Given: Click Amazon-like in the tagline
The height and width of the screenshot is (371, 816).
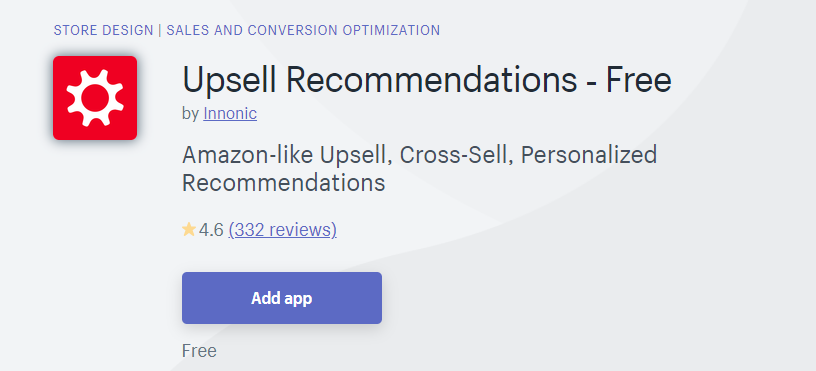Looking at the screenshot, I should coord(247,155).
